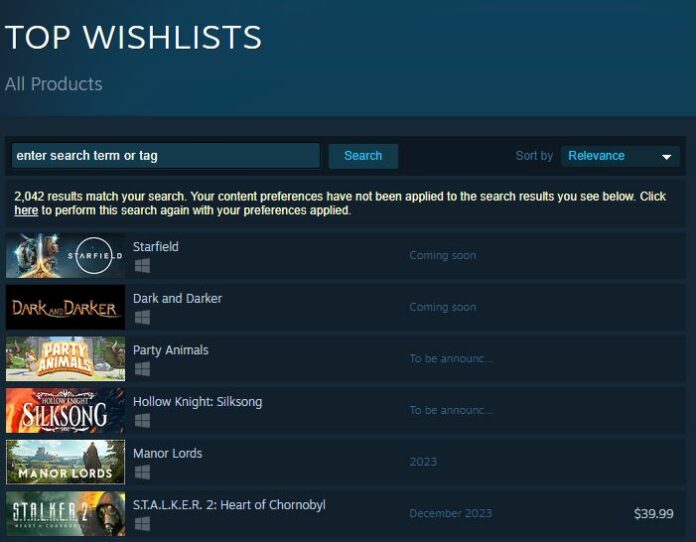Click the Windows icon under Manor Lords
The width and height of the screenshot is (696, 542).
click(x=142, y=472)
